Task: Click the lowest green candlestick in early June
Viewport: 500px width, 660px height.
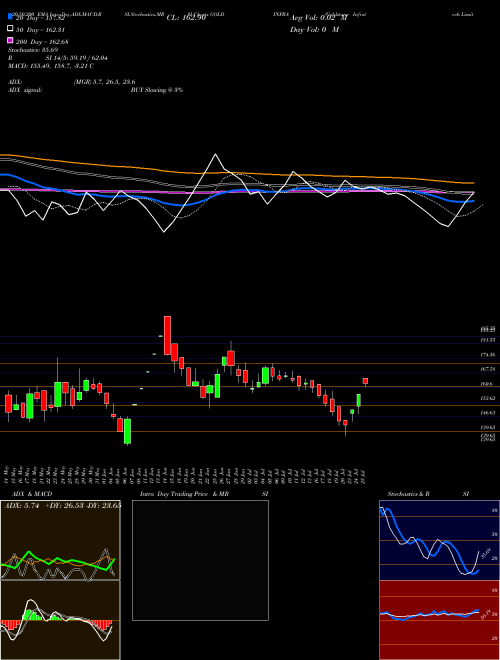Action: pos(127,431)
